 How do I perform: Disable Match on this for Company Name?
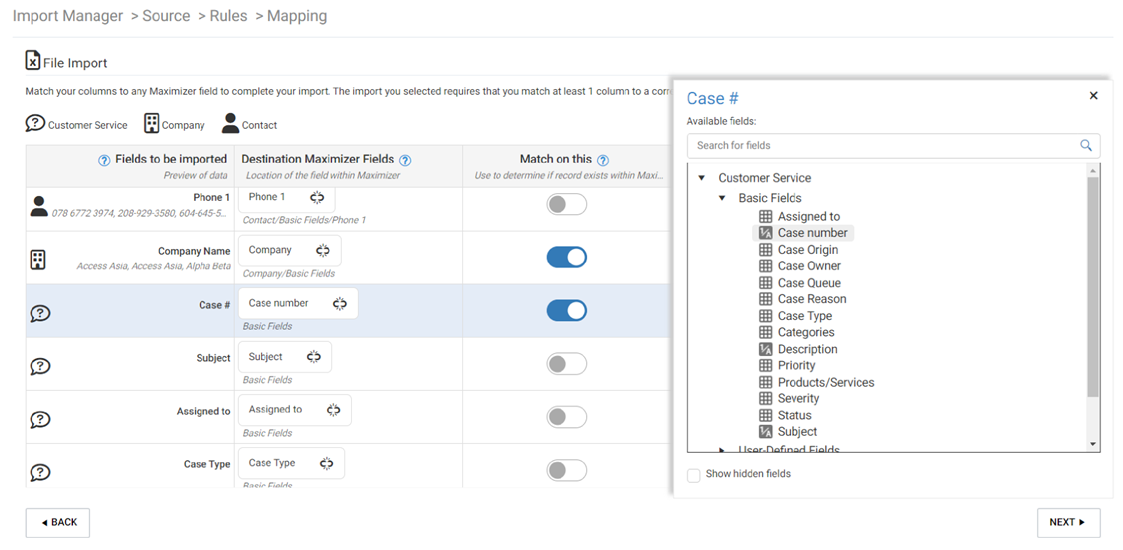(x=567, y=257)
